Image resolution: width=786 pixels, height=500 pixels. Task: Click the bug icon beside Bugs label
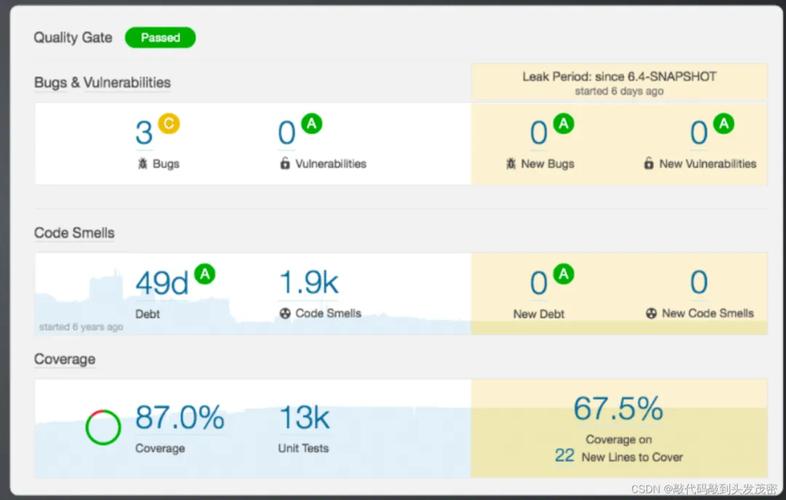coord(142,164)
